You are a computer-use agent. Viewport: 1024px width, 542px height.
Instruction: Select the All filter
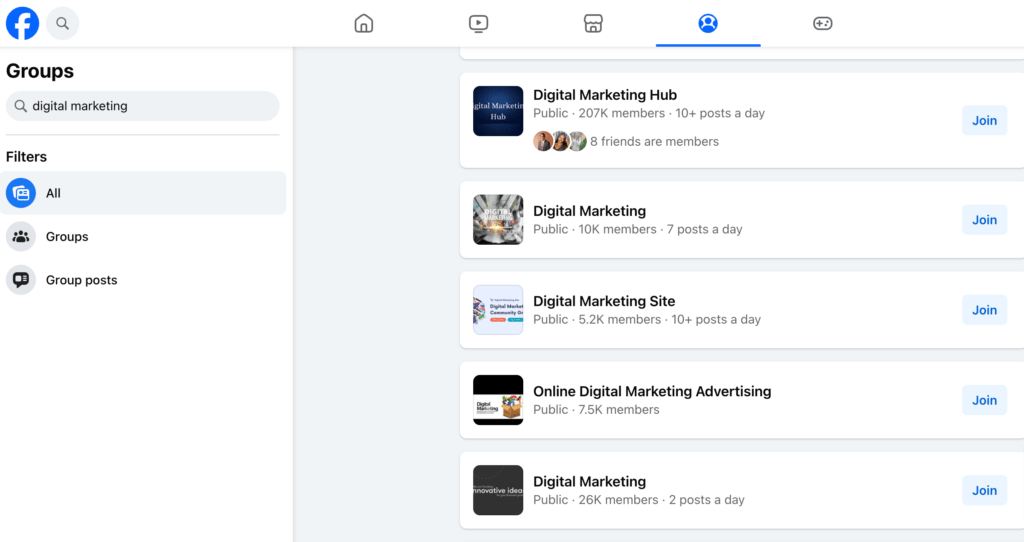pyautogui.click(x=143, y=193)
